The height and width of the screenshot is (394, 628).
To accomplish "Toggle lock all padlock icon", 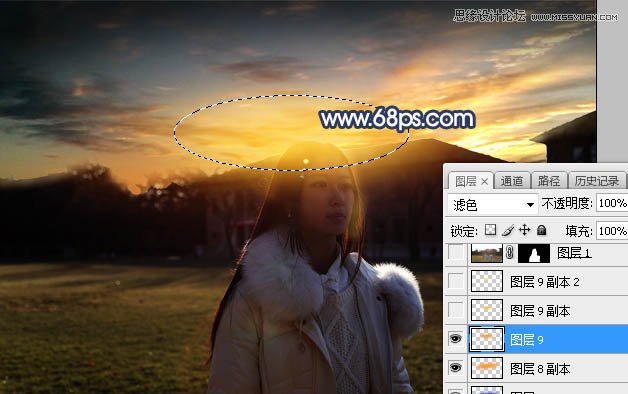I will pos(541,230).
